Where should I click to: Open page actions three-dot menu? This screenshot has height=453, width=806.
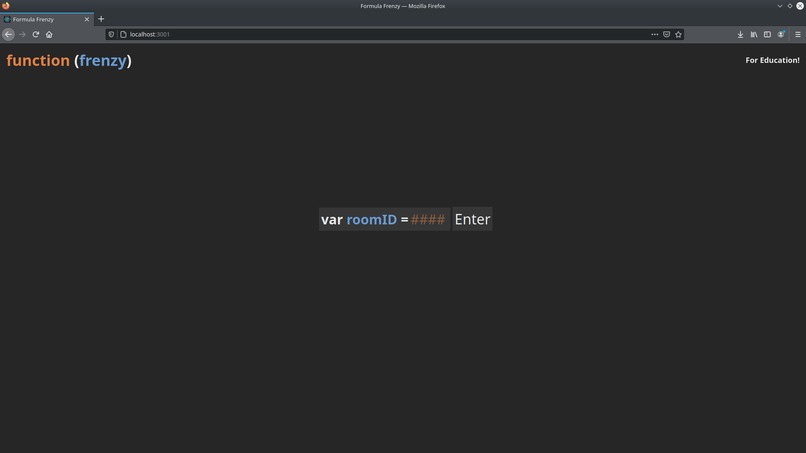pos(654,34)
